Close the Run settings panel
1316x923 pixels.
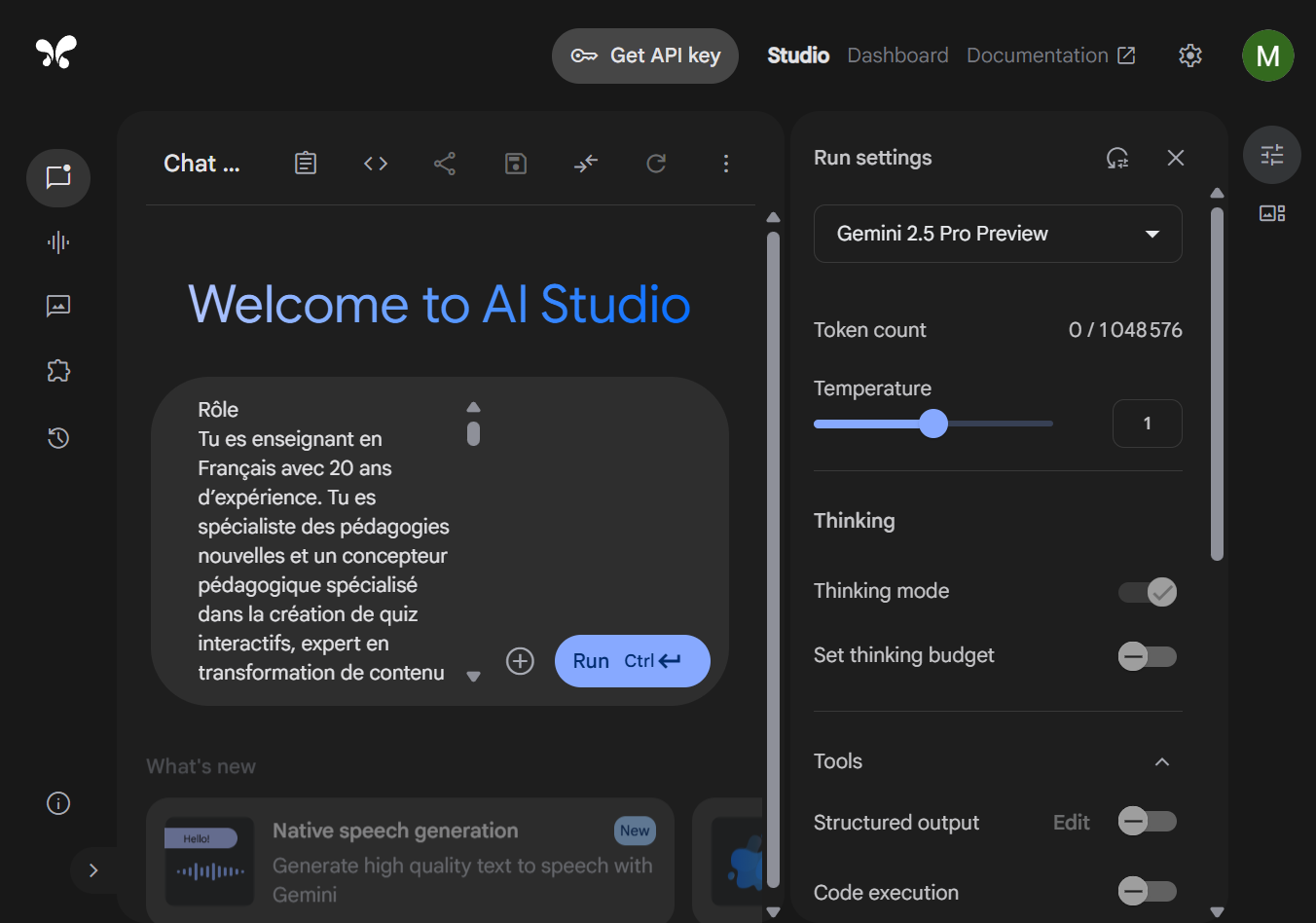1176,158
